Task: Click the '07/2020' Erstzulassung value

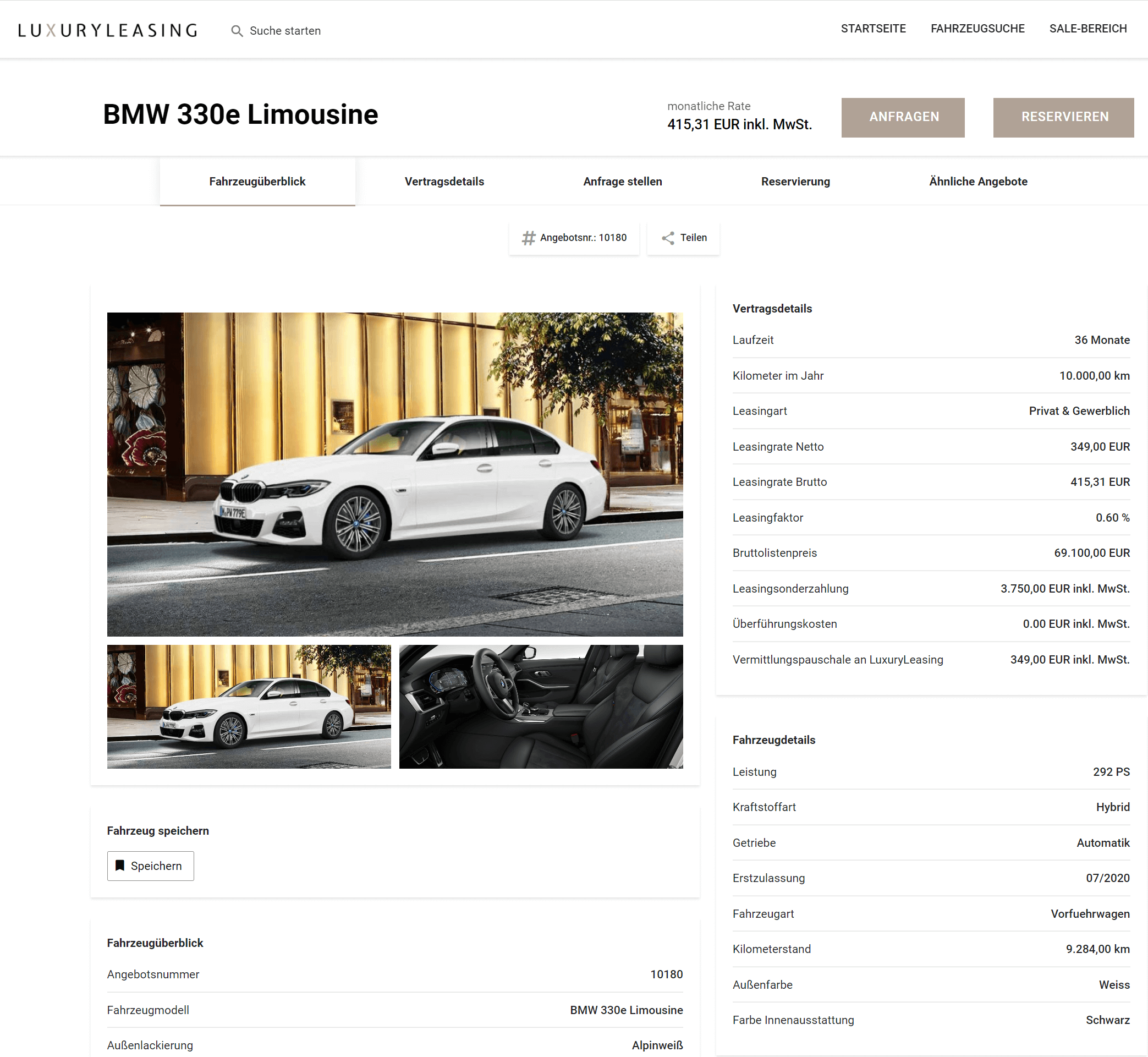Action: [x=1107, y=878]
